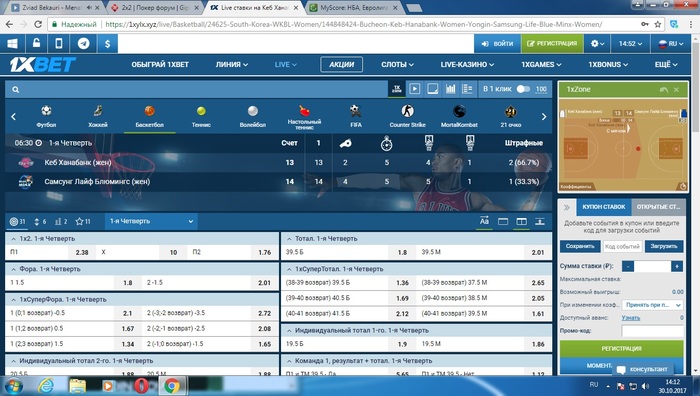This screenshot has width=700, height=396.
Task: Open the 1-я Четверть period dropdown
Action: pos(151,221)
